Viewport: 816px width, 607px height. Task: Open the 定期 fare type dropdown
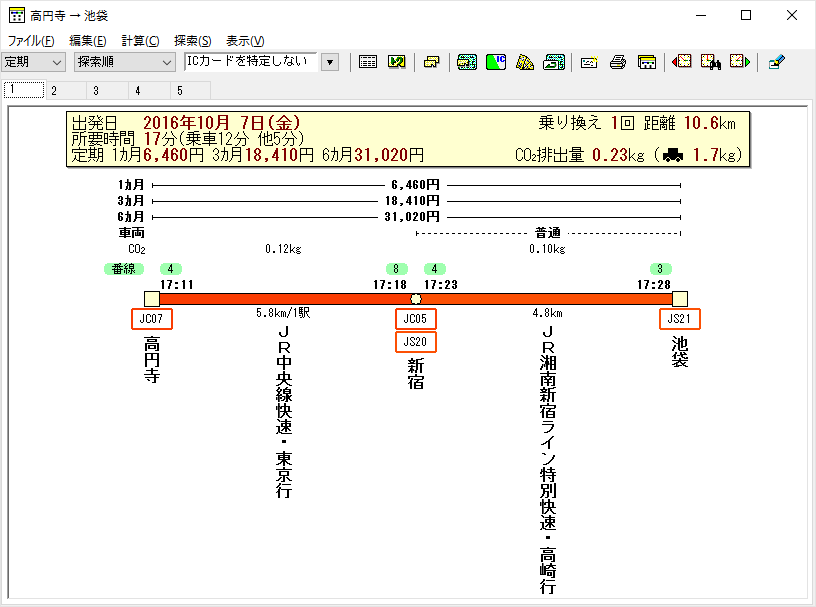click(34, 62)
